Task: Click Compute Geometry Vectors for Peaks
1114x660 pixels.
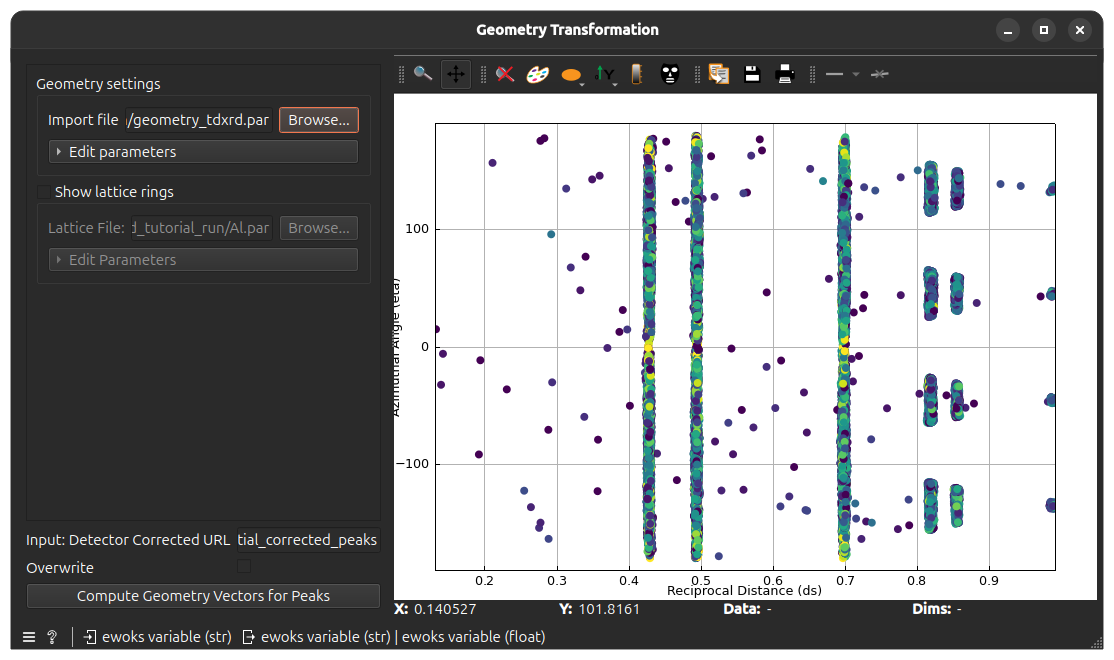Action: coord(203,596)
